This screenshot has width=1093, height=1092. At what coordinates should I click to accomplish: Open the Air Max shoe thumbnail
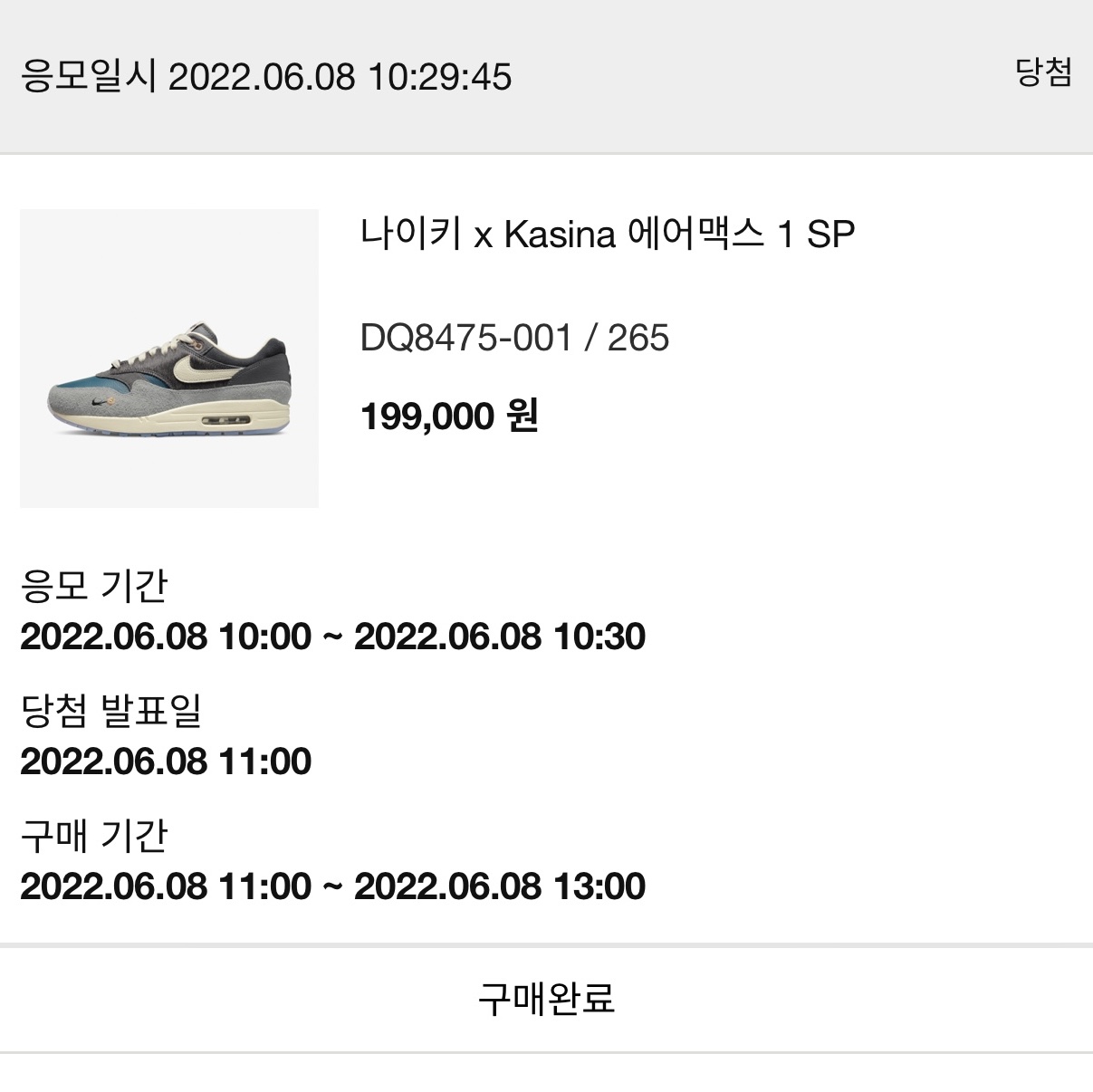point(169,359)
